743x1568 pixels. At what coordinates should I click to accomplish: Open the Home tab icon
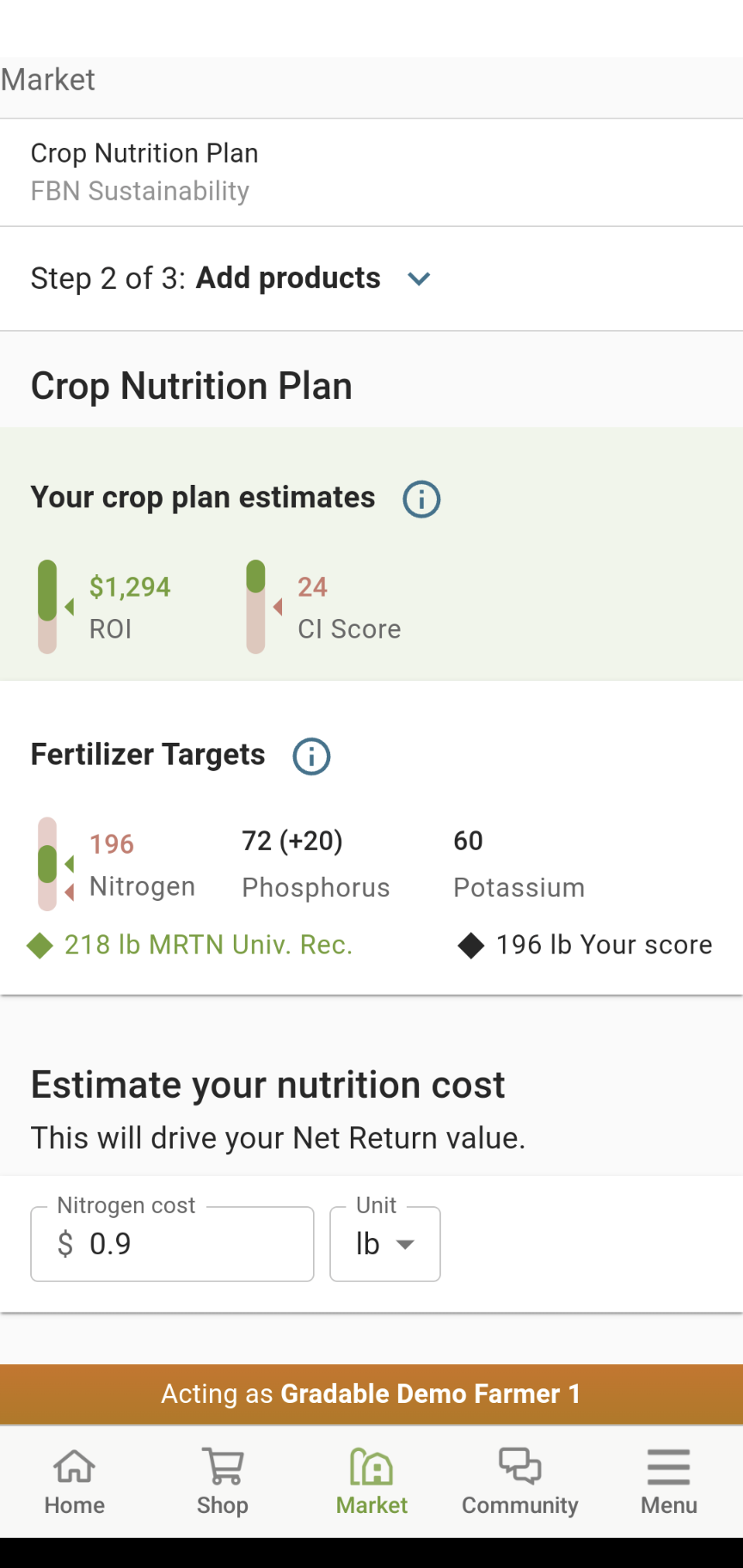75,1467
